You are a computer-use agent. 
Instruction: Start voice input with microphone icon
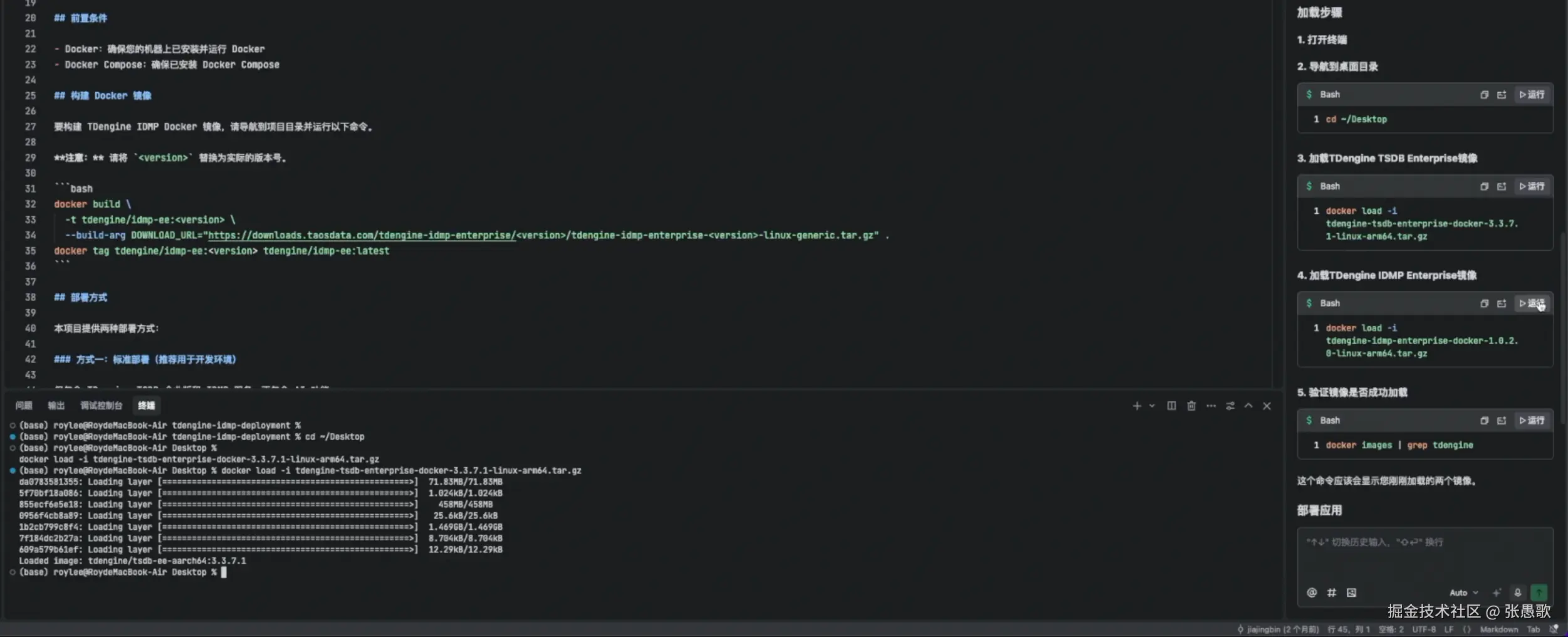[x=1517, y=592]
